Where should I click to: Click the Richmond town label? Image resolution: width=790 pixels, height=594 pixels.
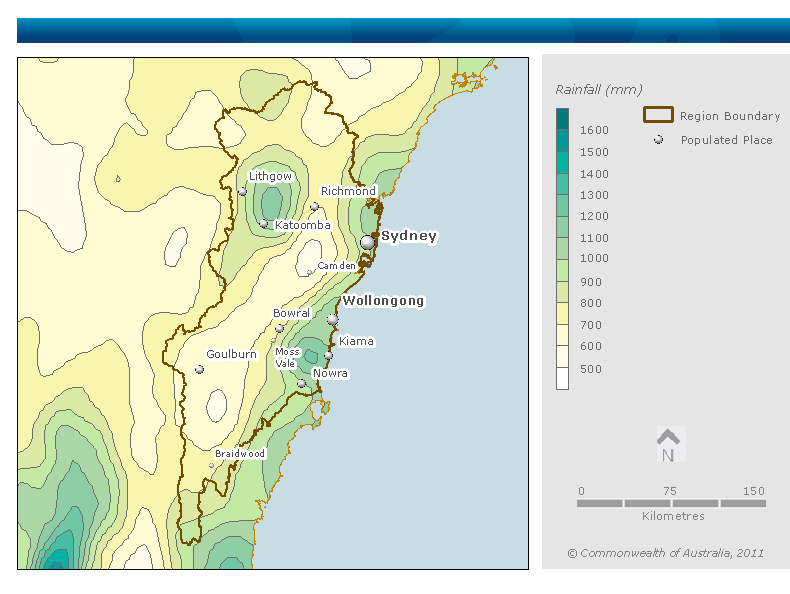348,191
